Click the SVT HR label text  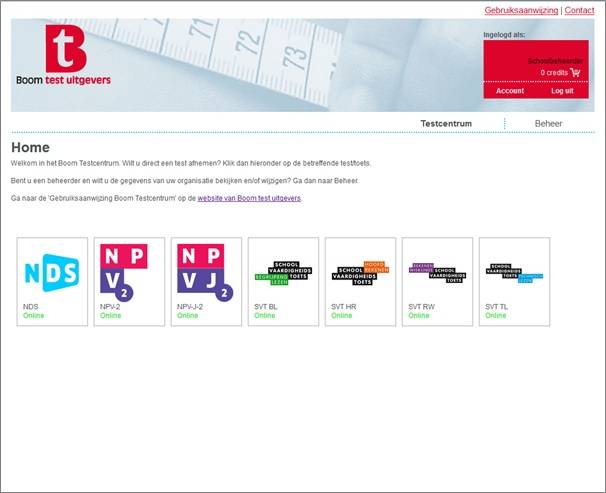point(344,307)
